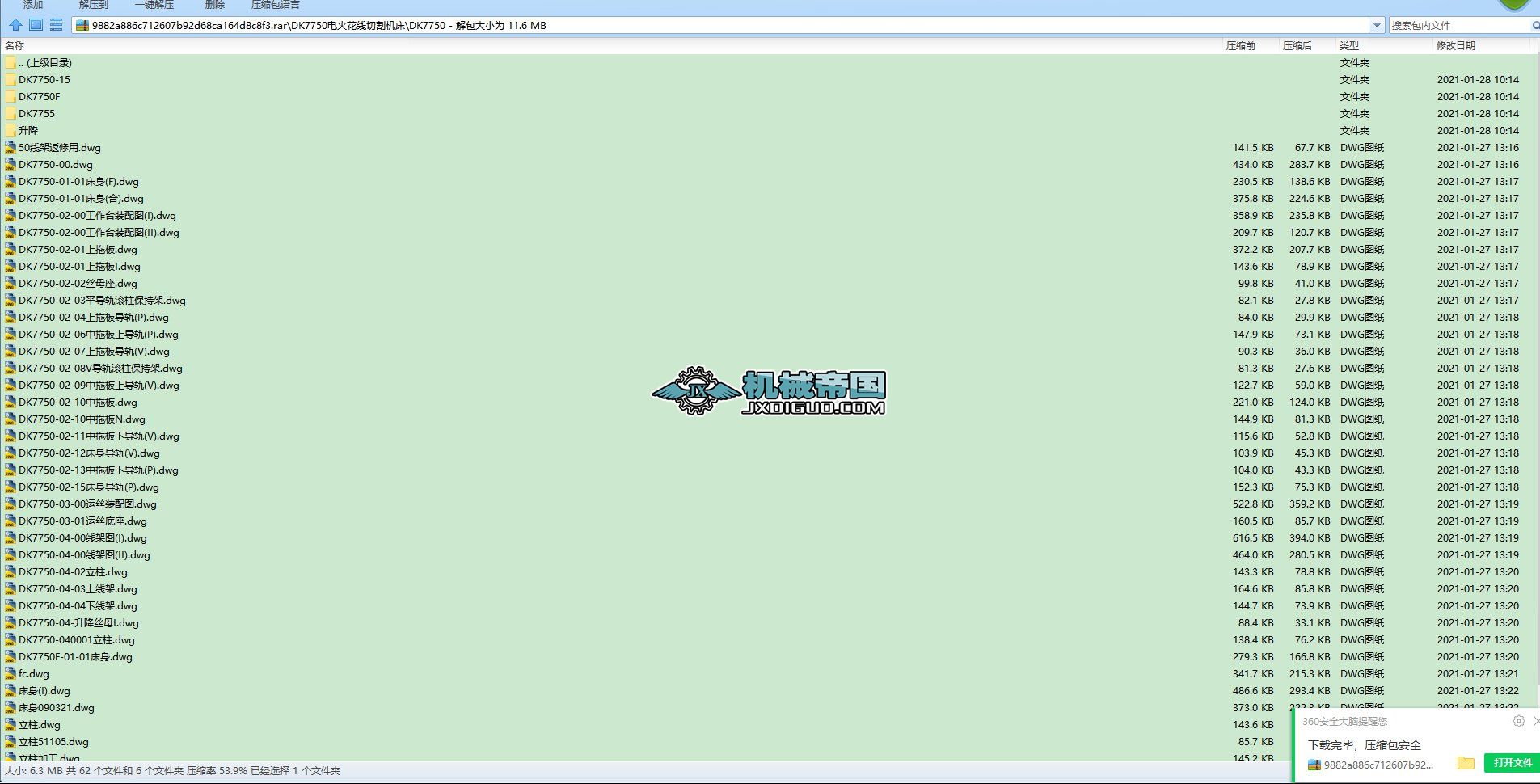Viewport: 1540px width, 784px height.
Task: Click .. (上级目录) to go up
Action: click(50, 62)
